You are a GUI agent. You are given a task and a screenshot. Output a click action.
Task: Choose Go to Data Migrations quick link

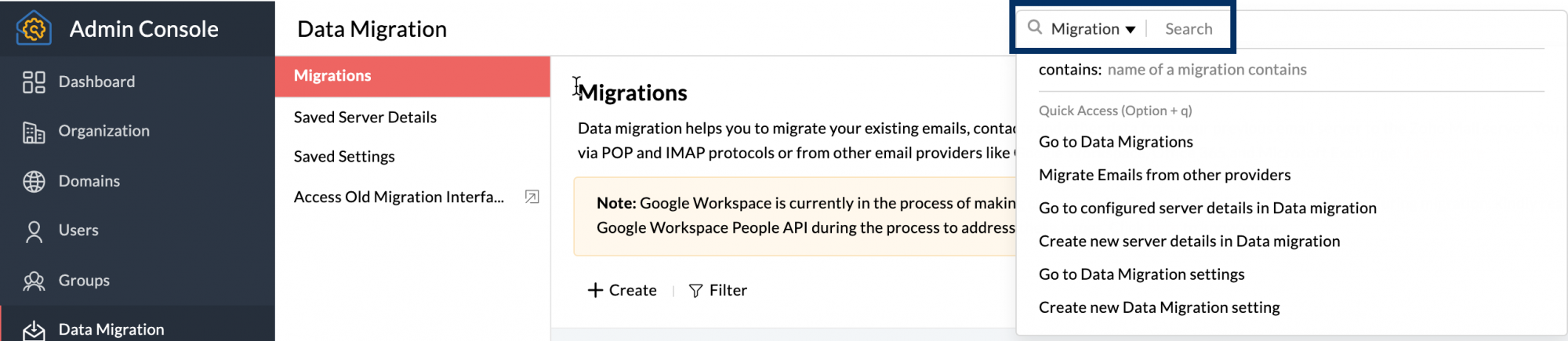(x=1115, y=142)
